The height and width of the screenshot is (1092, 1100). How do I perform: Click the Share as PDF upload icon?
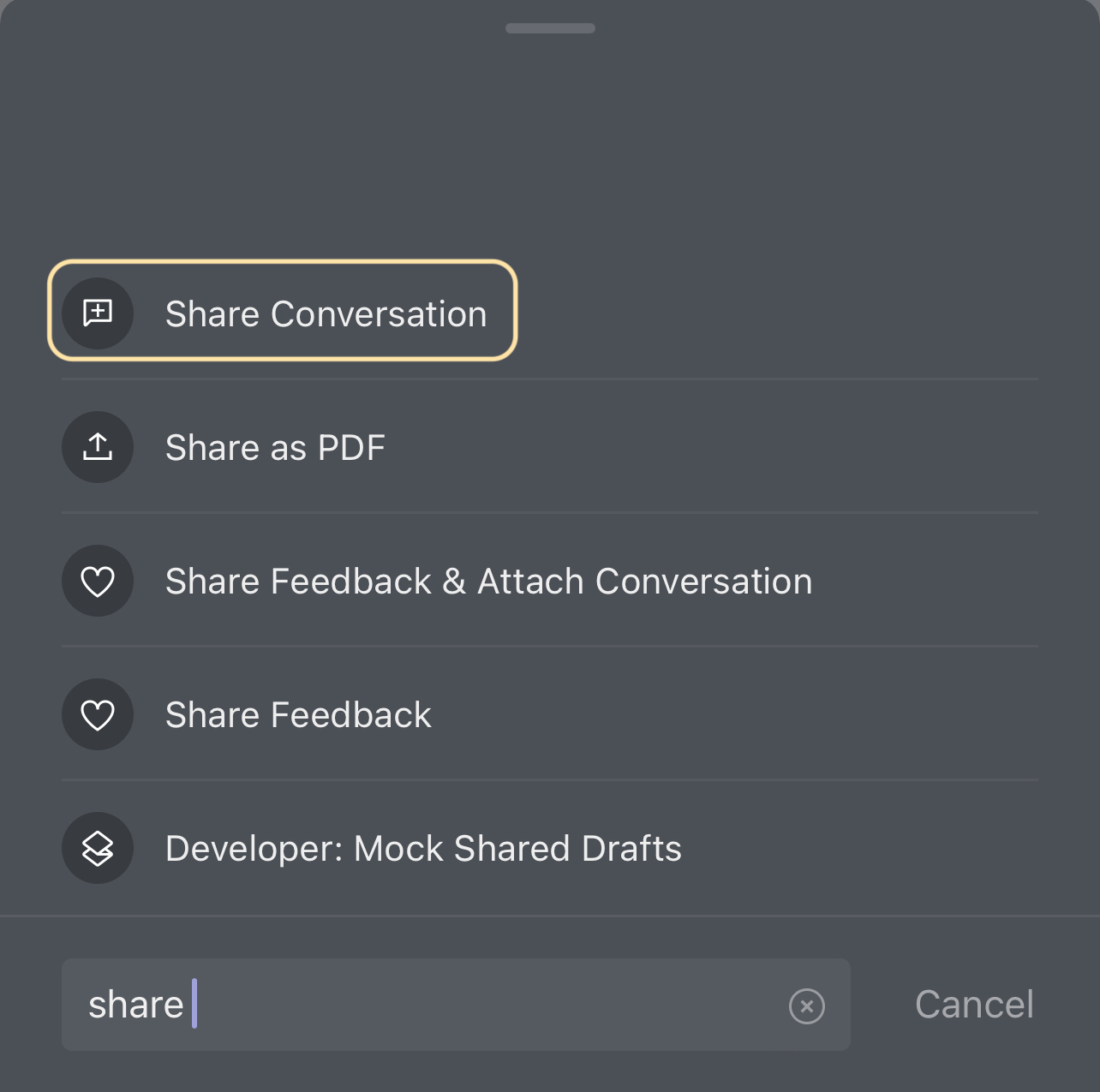click(98, 447)
